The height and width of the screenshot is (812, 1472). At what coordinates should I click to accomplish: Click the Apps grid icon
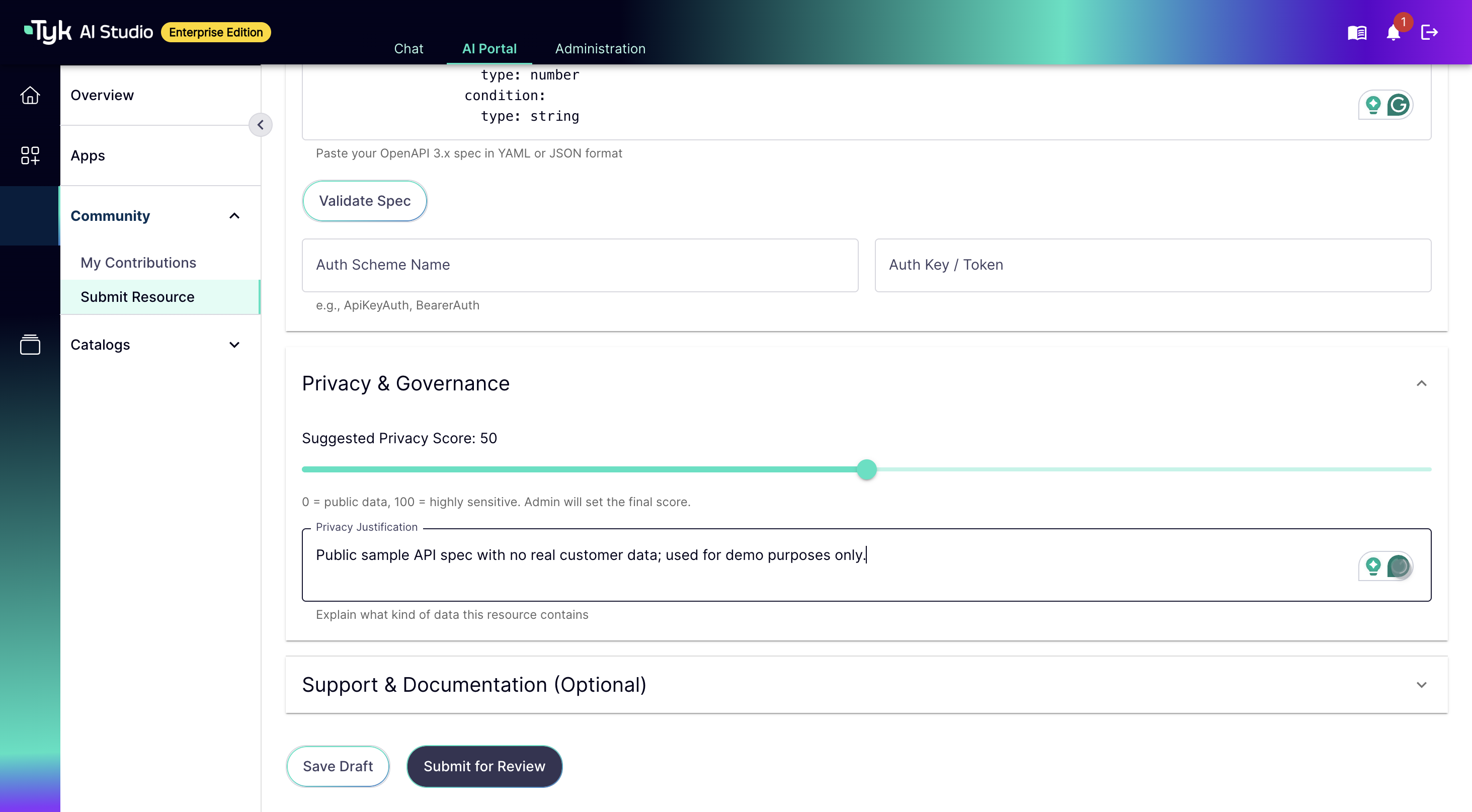pos(30,155)
